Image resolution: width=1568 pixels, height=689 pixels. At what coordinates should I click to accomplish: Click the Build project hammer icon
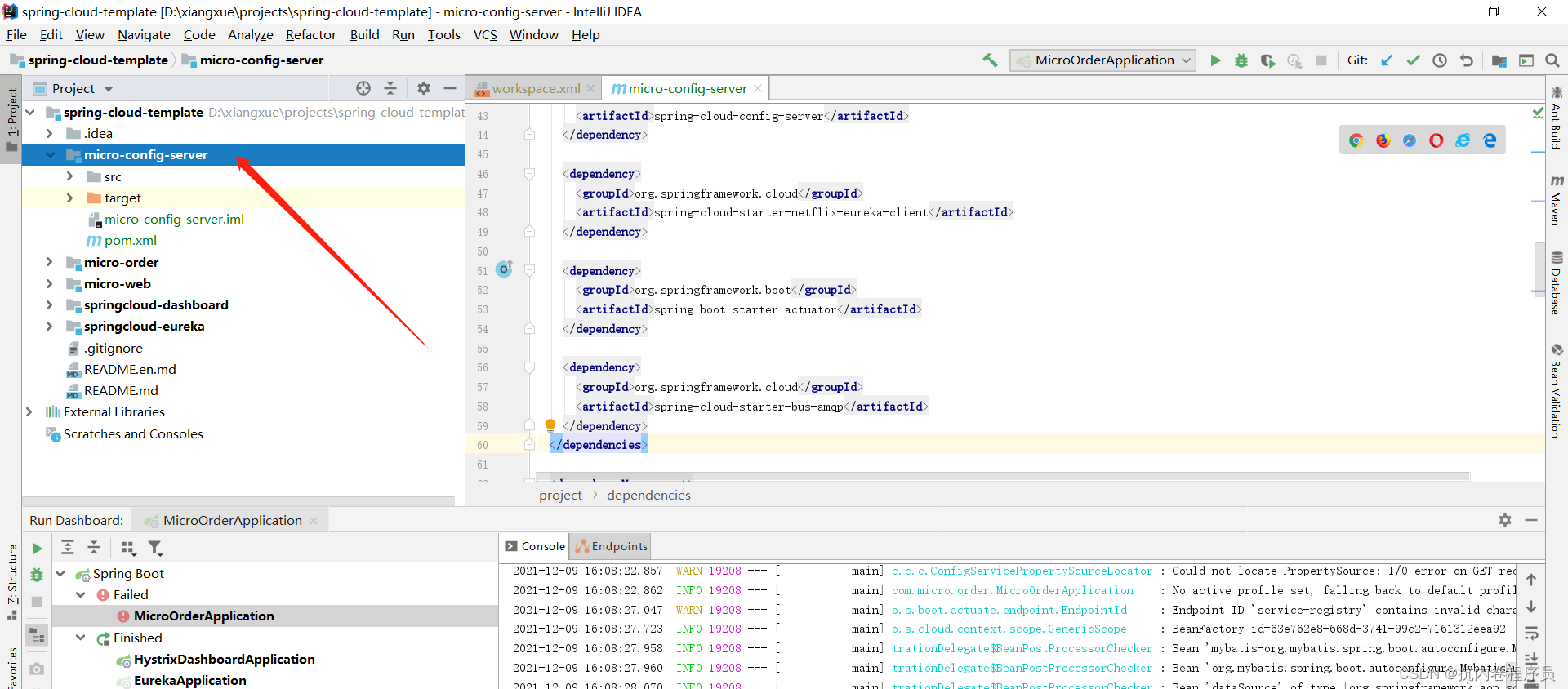pyautogui.click(x=990, y=60)
